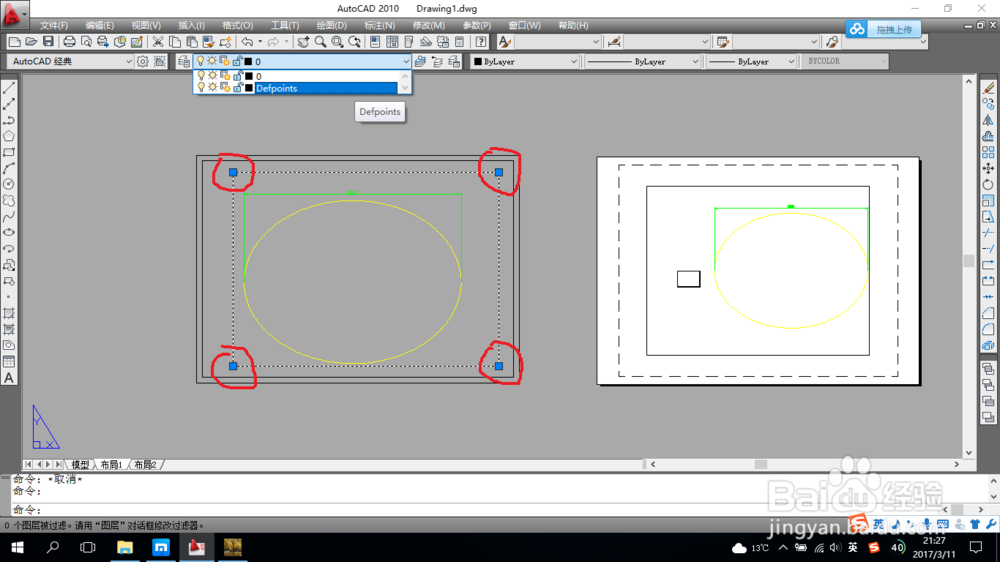Viewport: 1000px width, 562px height.
Task: Select the Circle draw tool
Action: point(9,184)
